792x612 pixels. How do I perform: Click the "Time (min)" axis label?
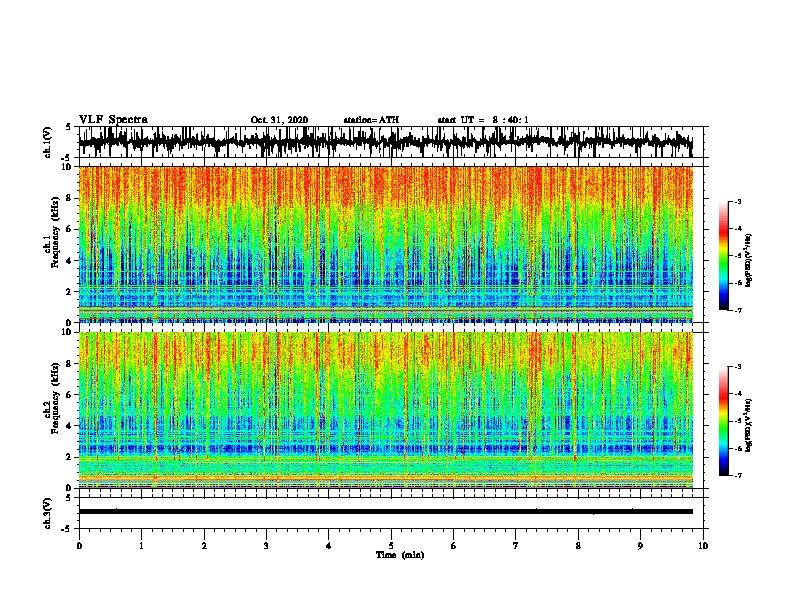(400, 555)
